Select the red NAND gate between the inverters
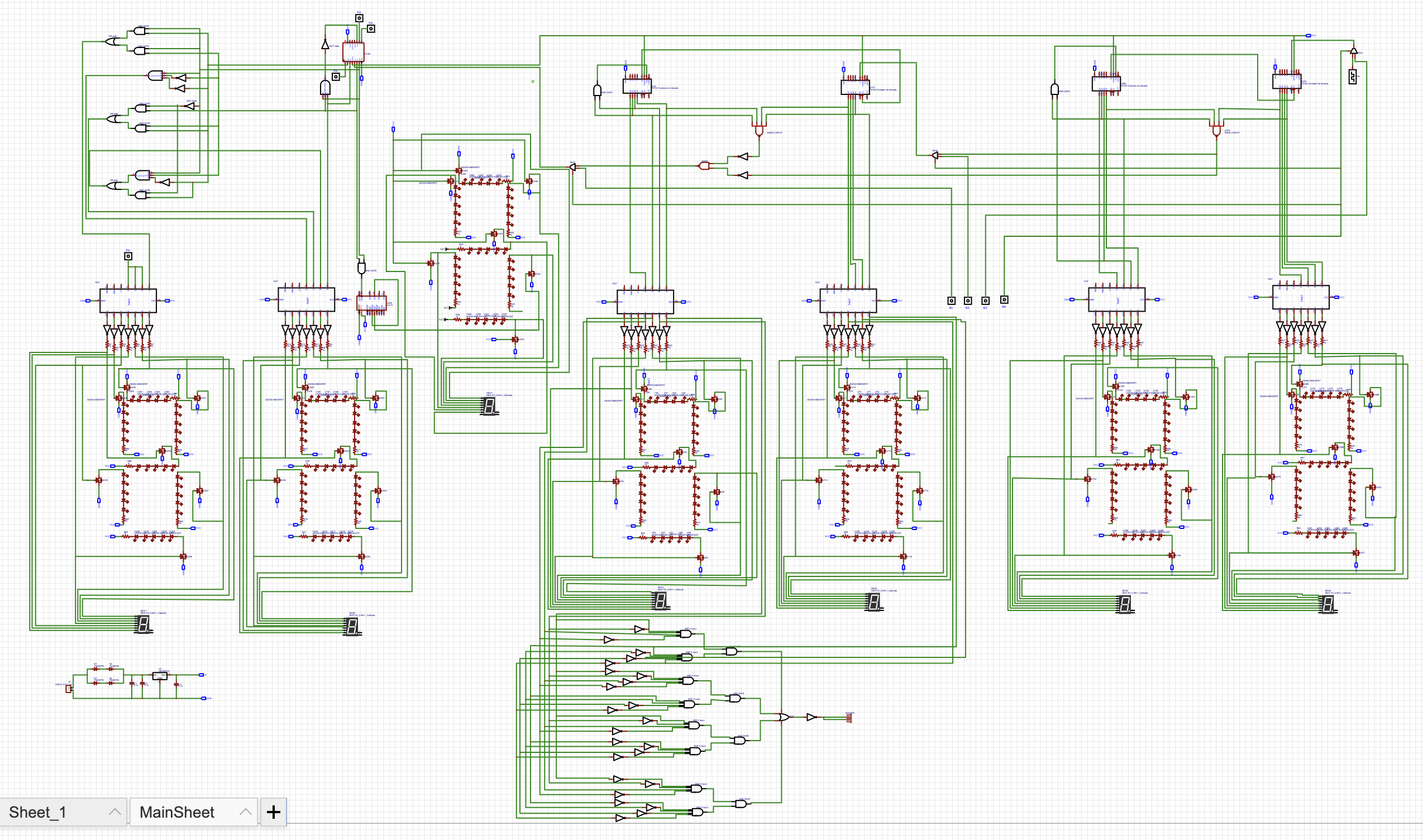The image size is (1423, 840). 704,166
